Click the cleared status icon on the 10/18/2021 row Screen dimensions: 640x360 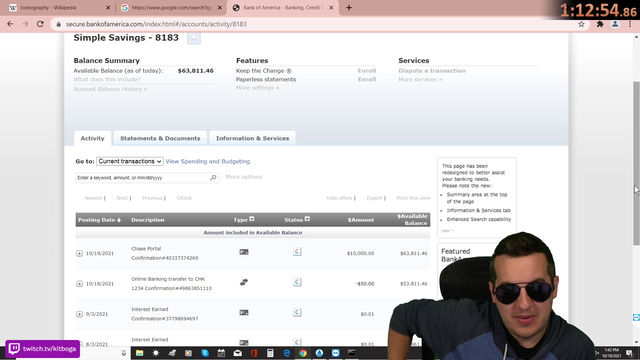(297, 282)
